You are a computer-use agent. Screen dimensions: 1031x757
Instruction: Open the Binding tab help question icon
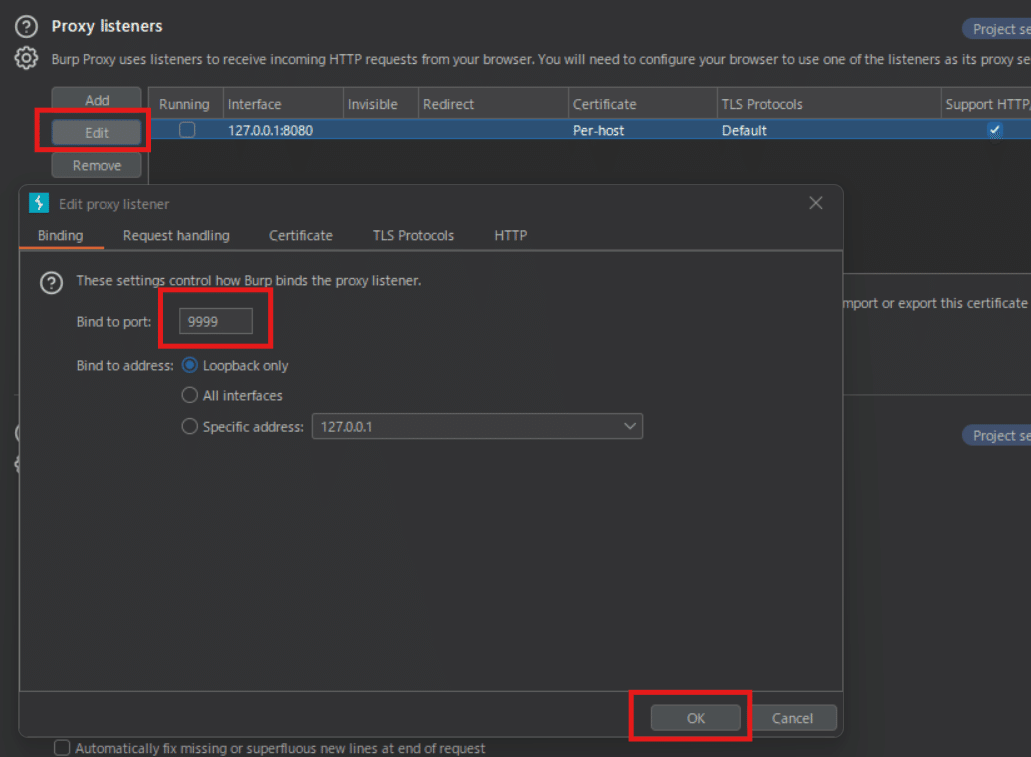(51, 283)
